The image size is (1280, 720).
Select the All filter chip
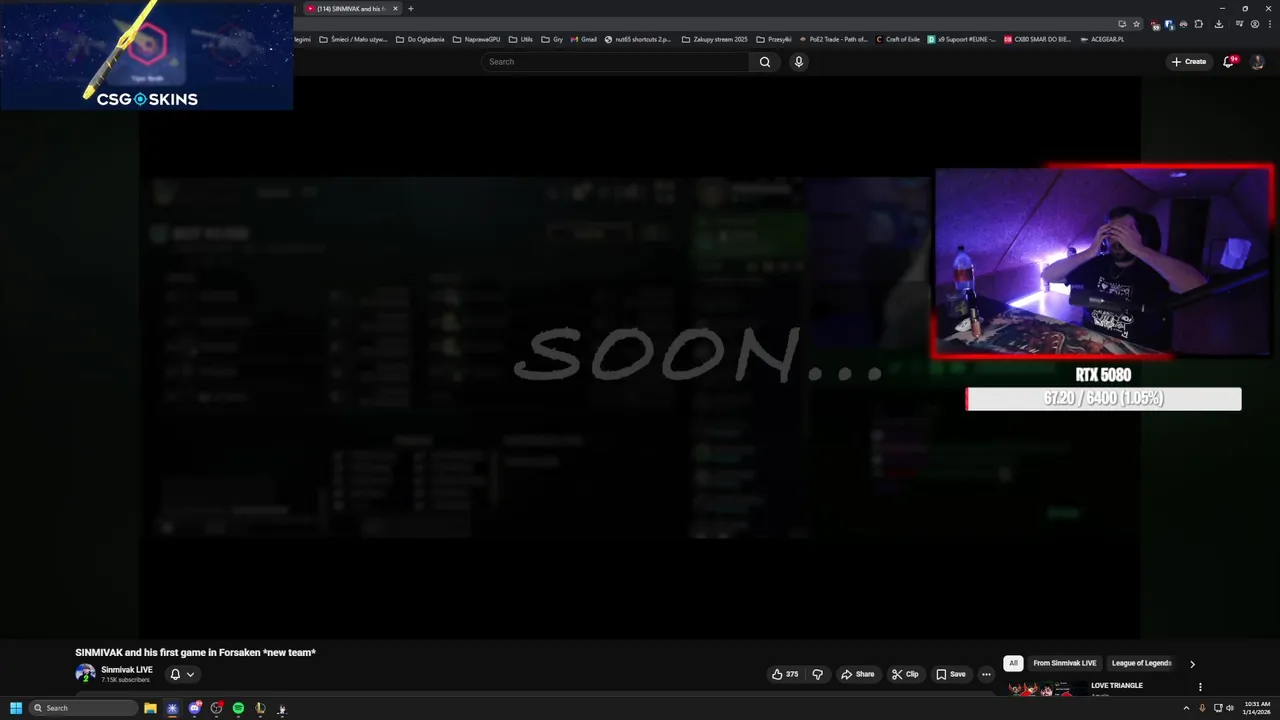[1013, 663]
